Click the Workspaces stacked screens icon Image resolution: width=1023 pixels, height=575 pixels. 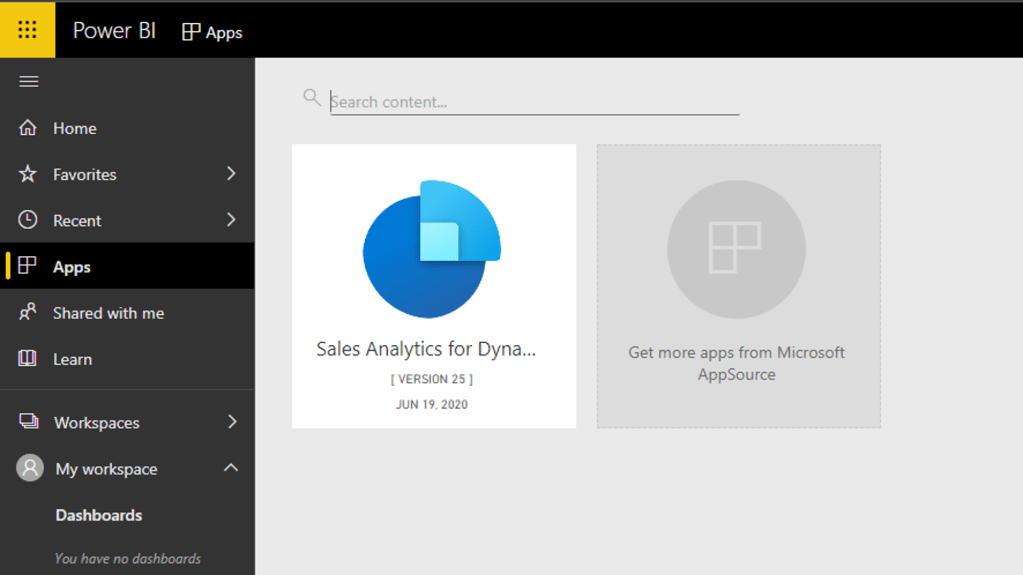tap(29, 422)
